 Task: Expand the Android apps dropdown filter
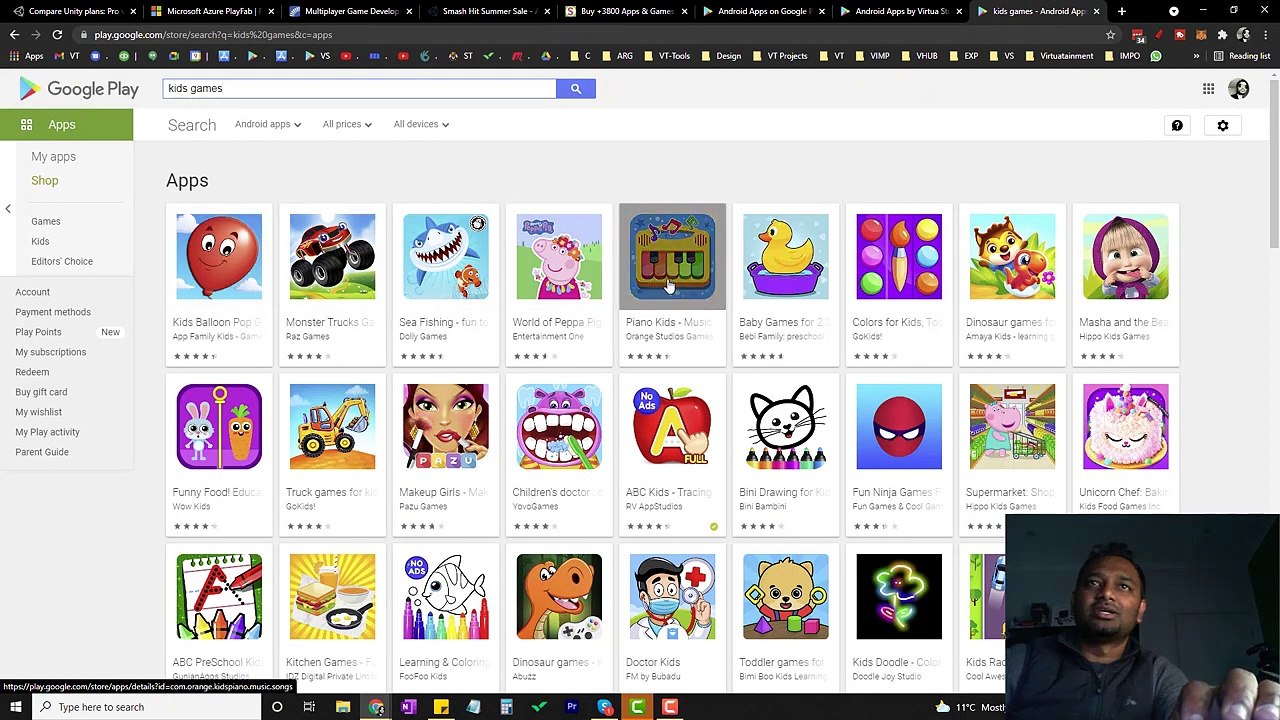[x=268, y=124]
